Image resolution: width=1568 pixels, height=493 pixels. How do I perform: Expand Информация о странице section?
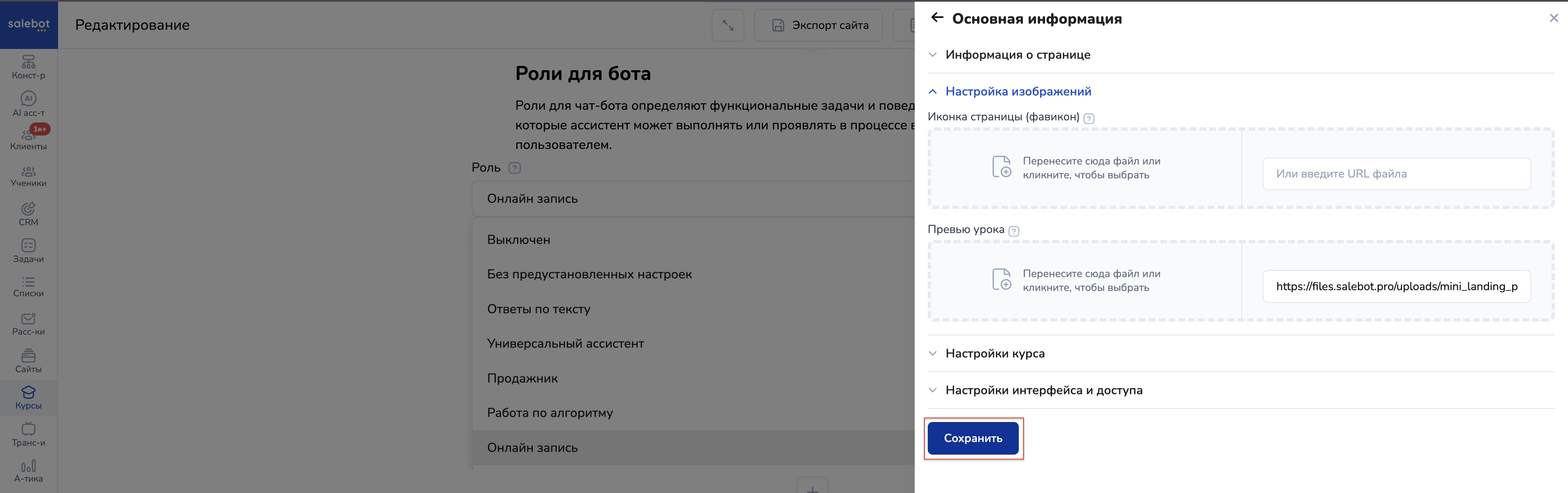point(1241,55)
